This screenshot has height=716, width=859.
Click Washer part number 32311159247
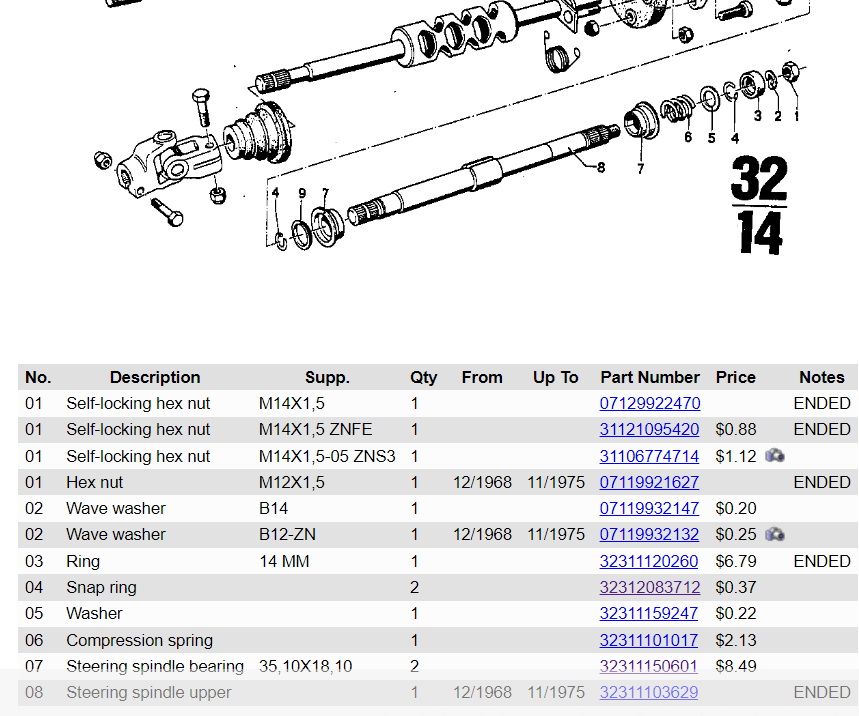[x=649, y=613]
